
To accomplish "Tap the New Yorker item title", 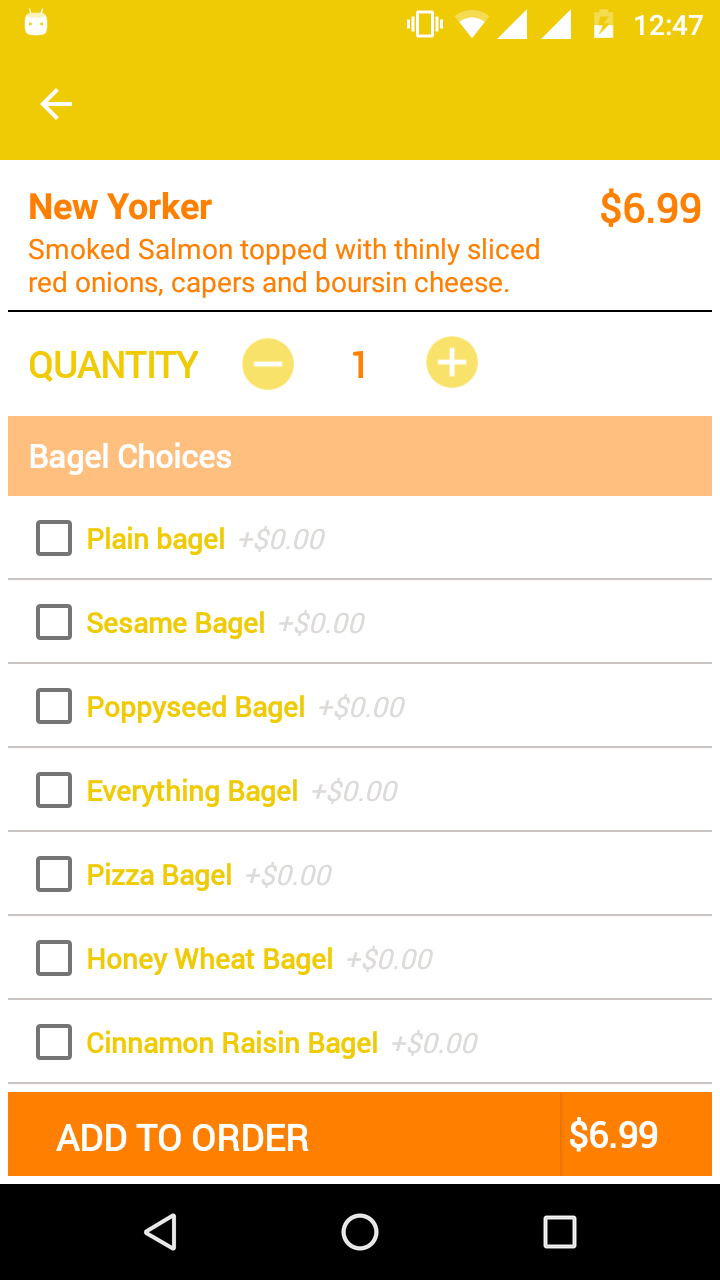I will pos(120,207).
